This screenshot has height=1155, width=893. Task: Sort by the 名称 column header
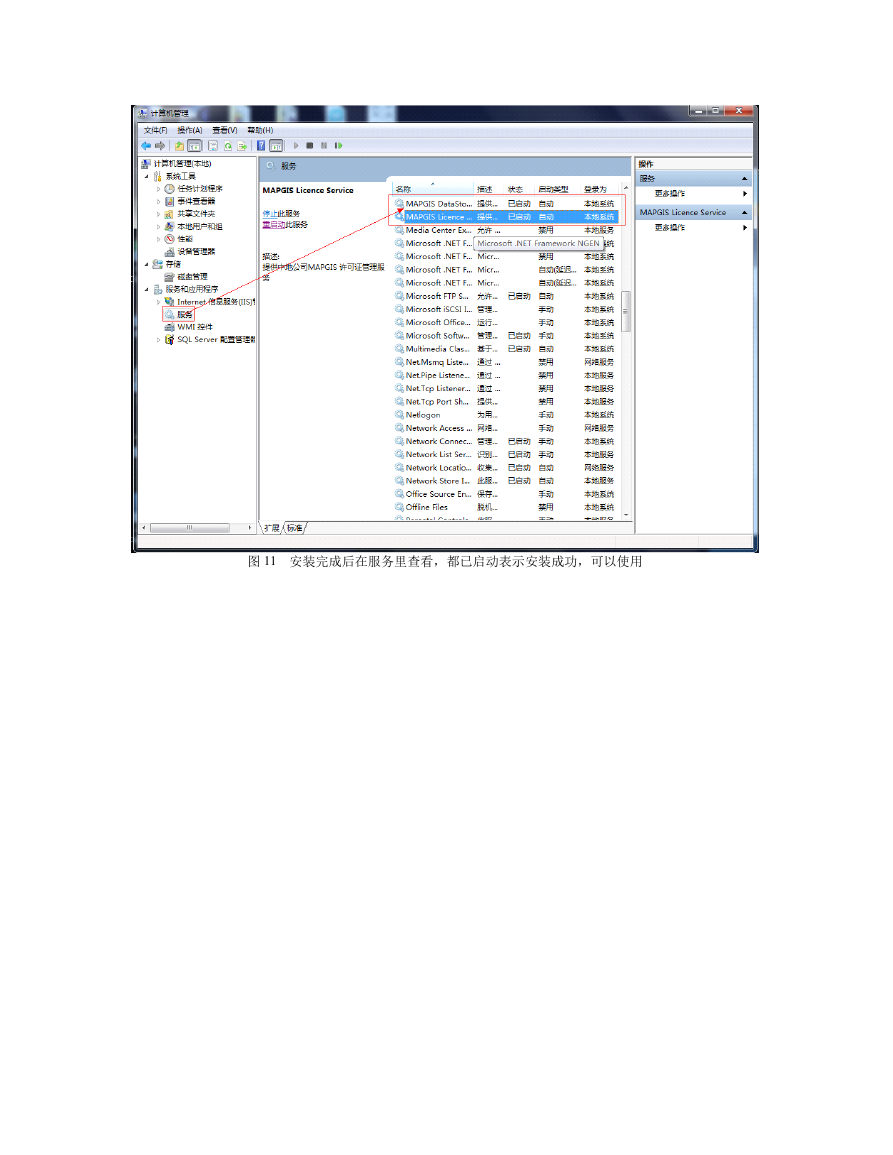pos(433,189)
